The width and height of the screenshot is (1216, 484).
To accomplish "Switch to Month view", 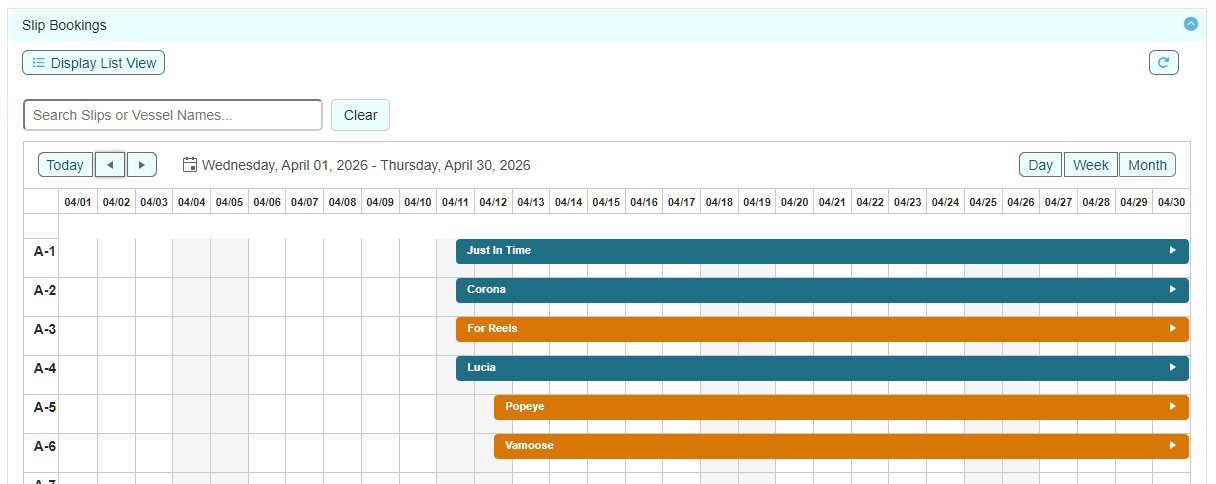I will point(1147,165).
